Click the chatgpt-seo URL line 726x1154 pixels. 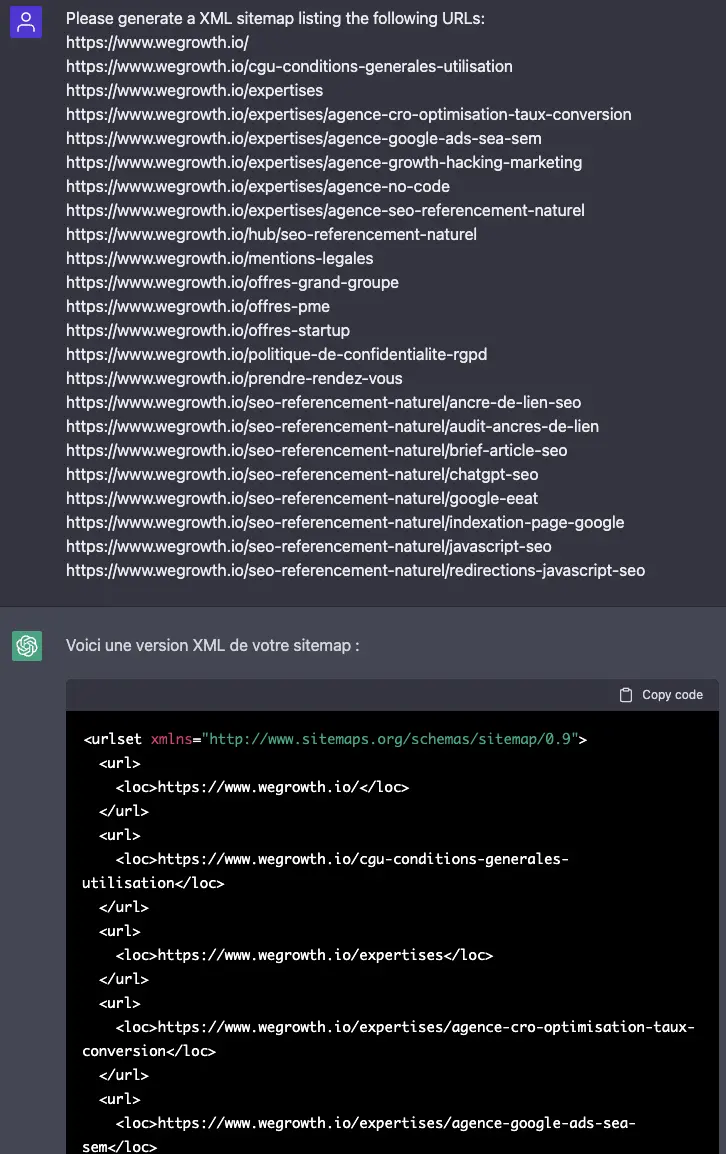coord(302,475)
